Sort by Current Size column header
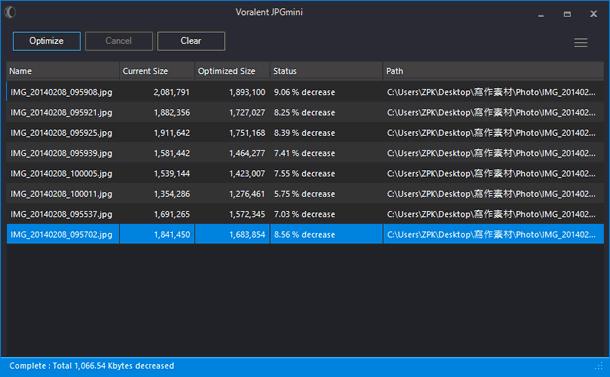 pyautogui.click(x=156, y=71)
